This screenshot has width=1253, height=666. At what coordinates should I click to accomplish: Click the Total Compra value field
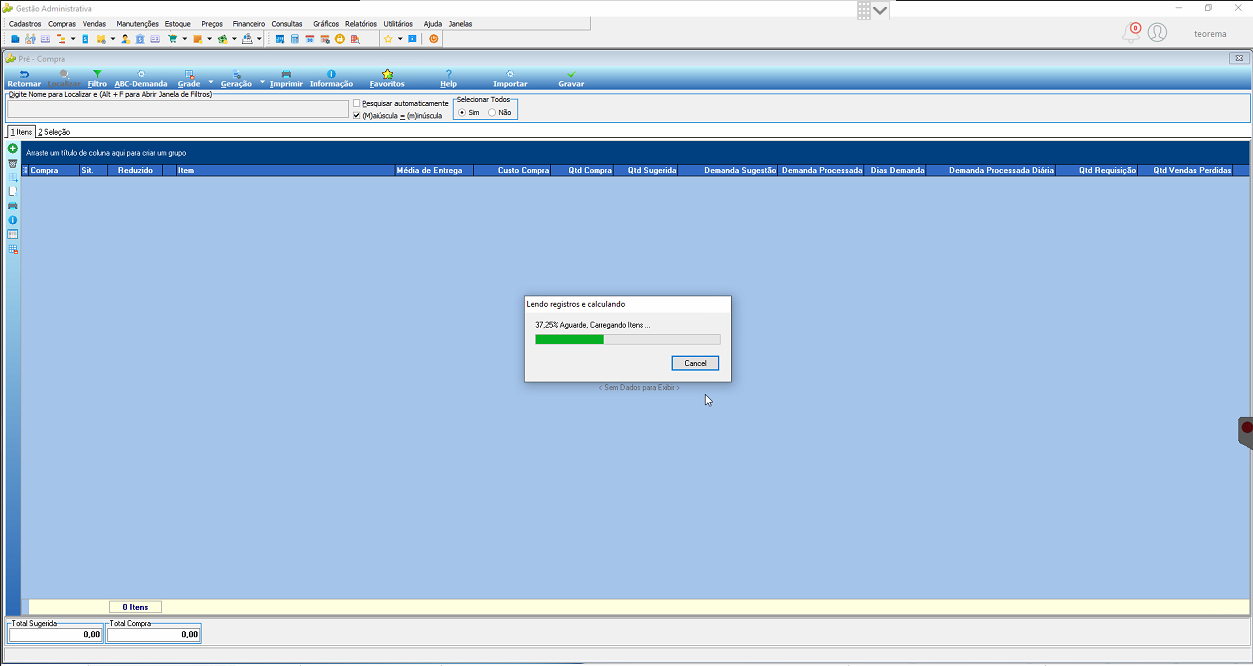coord(153,634)
